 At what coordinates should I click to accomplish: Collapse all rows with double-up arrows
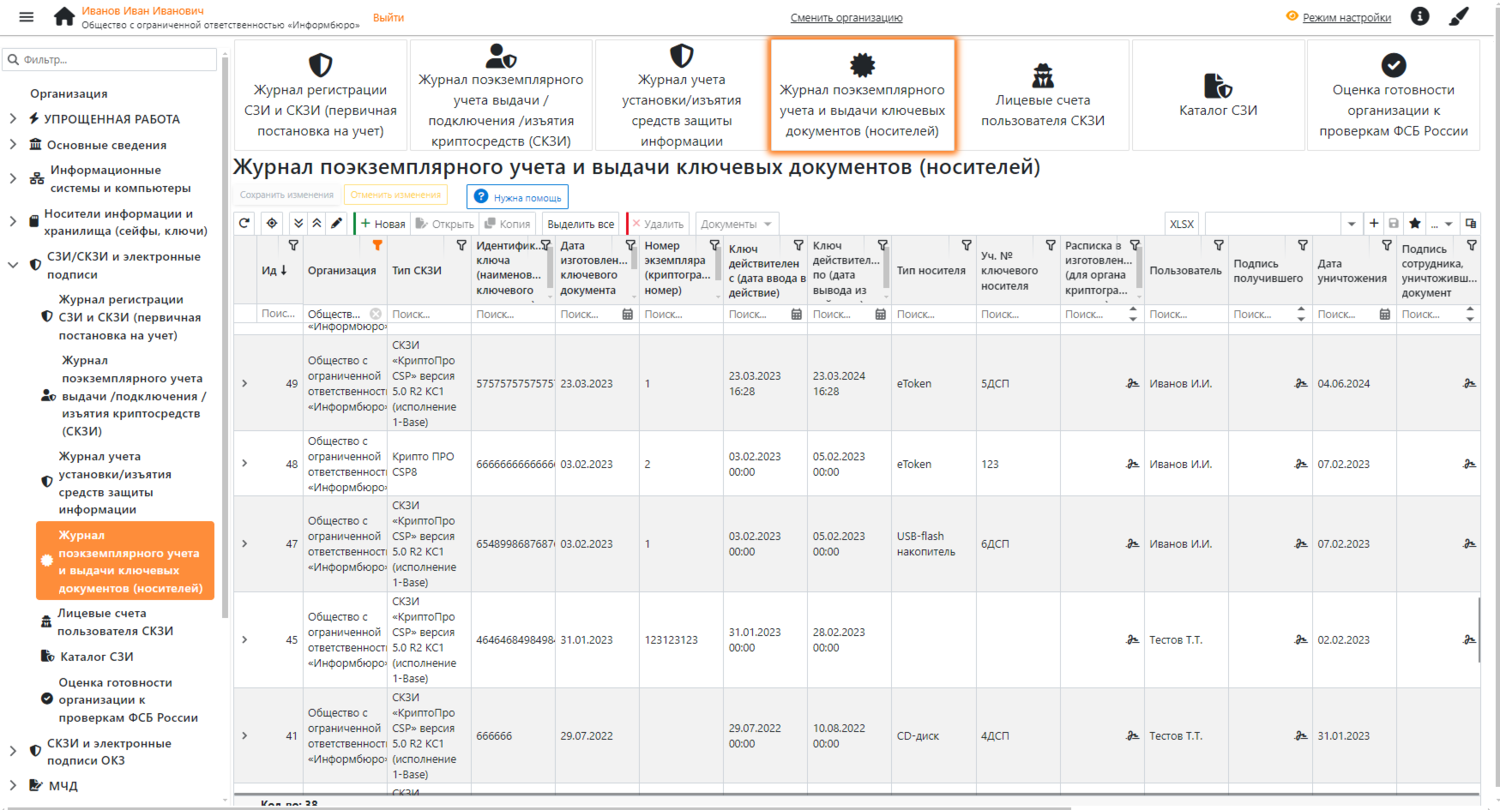click(x=317, y=224)
